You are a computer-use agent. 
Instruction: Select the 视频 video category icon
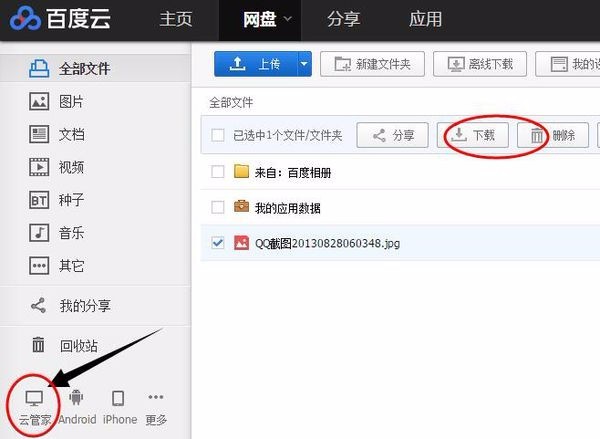pos(39,167)
